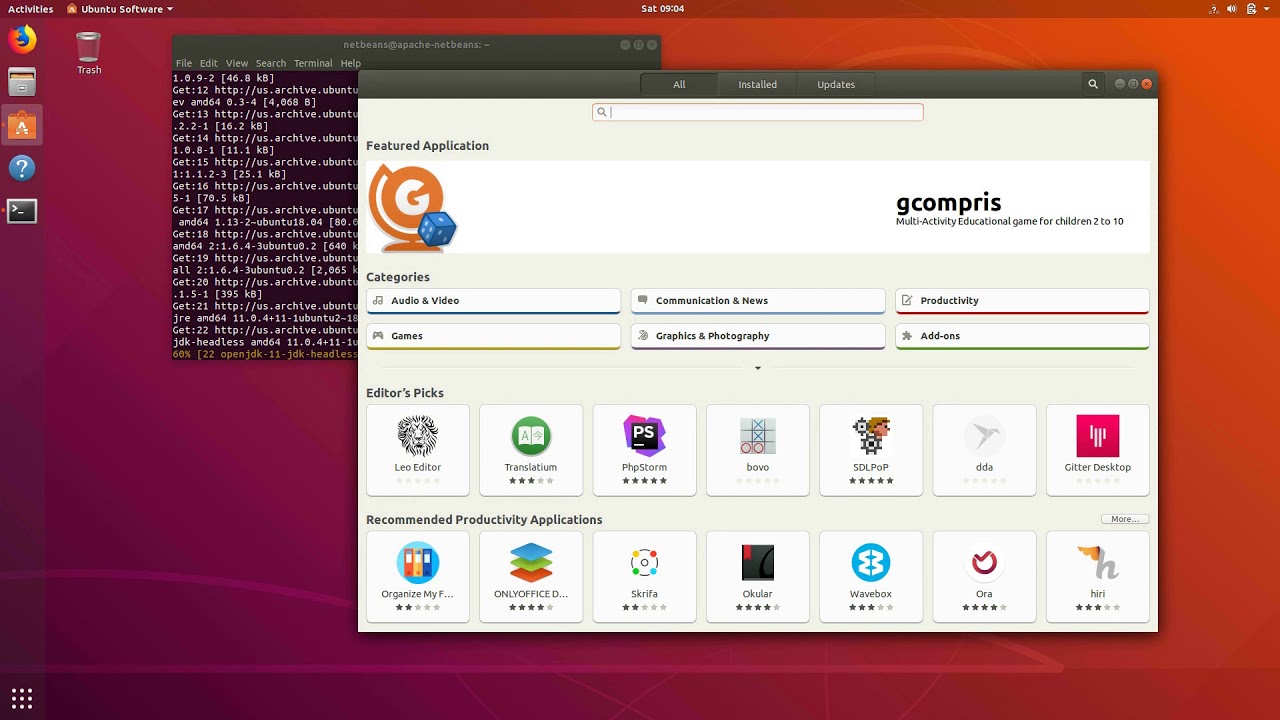Open the system menu power arrow
This screenshot has height=720, width=1280.
point(1267,9)
